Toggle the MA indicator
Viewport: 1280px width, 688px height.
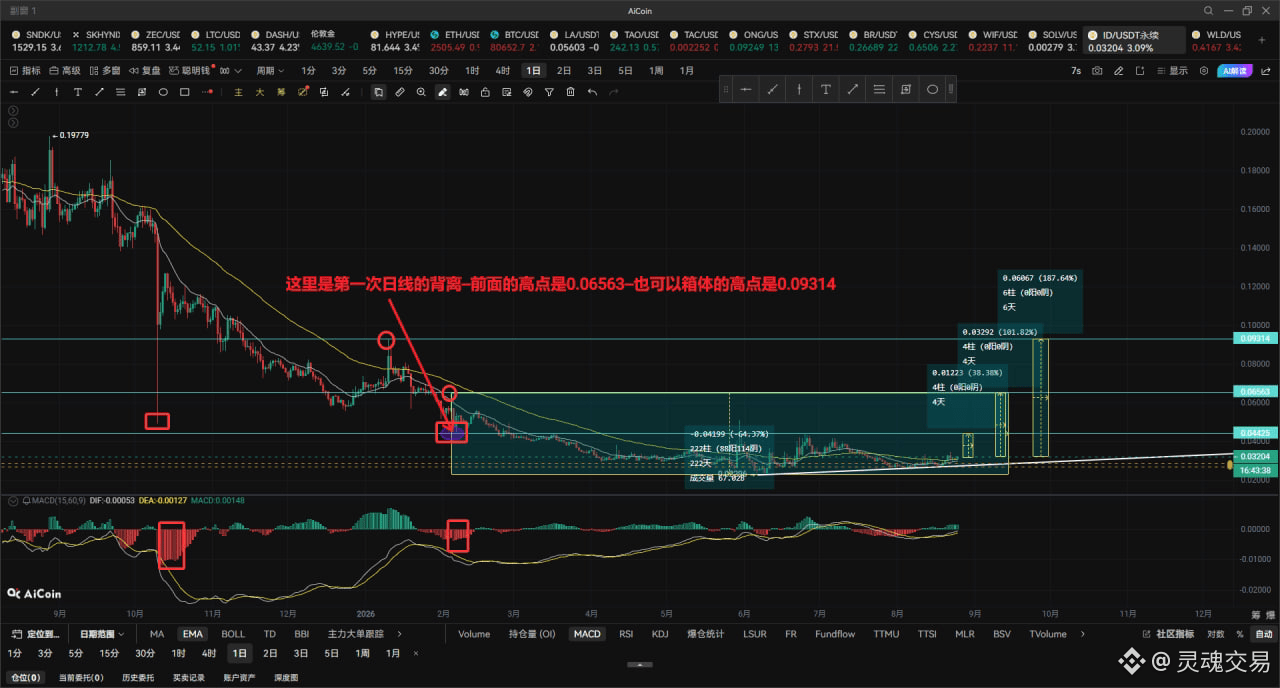[x=157, y=634]
